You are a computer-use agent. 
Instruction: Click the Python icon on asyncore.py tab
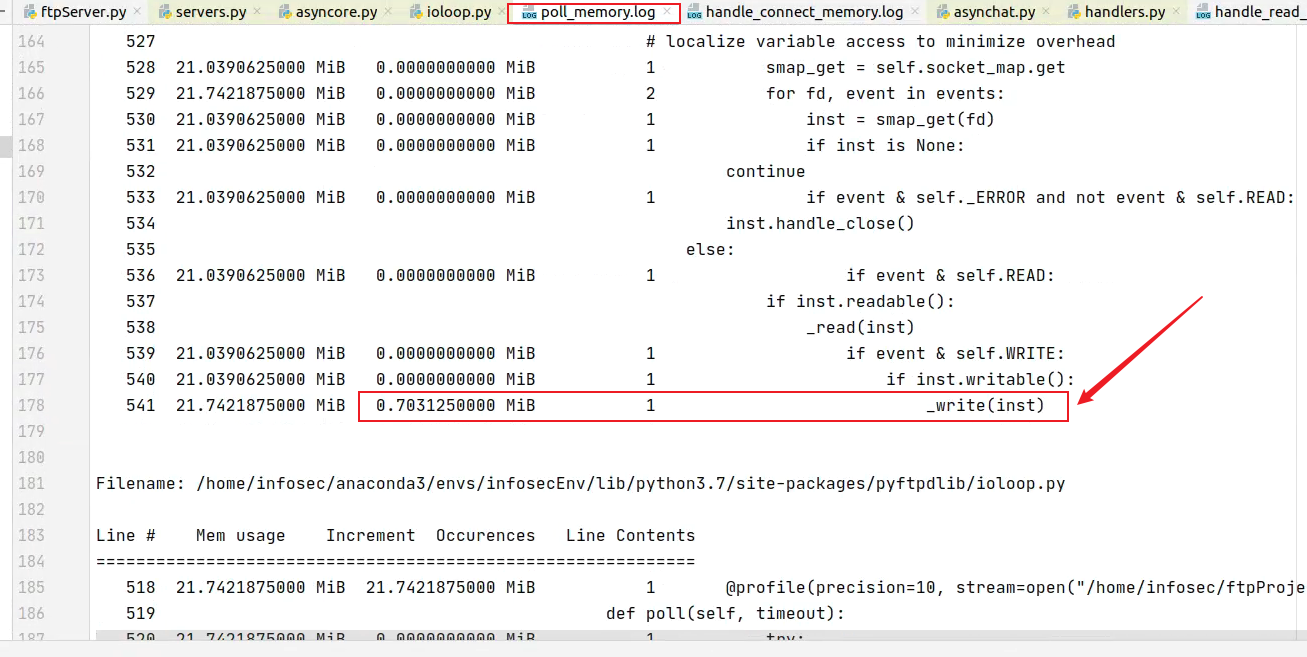(x=285, y=13)
